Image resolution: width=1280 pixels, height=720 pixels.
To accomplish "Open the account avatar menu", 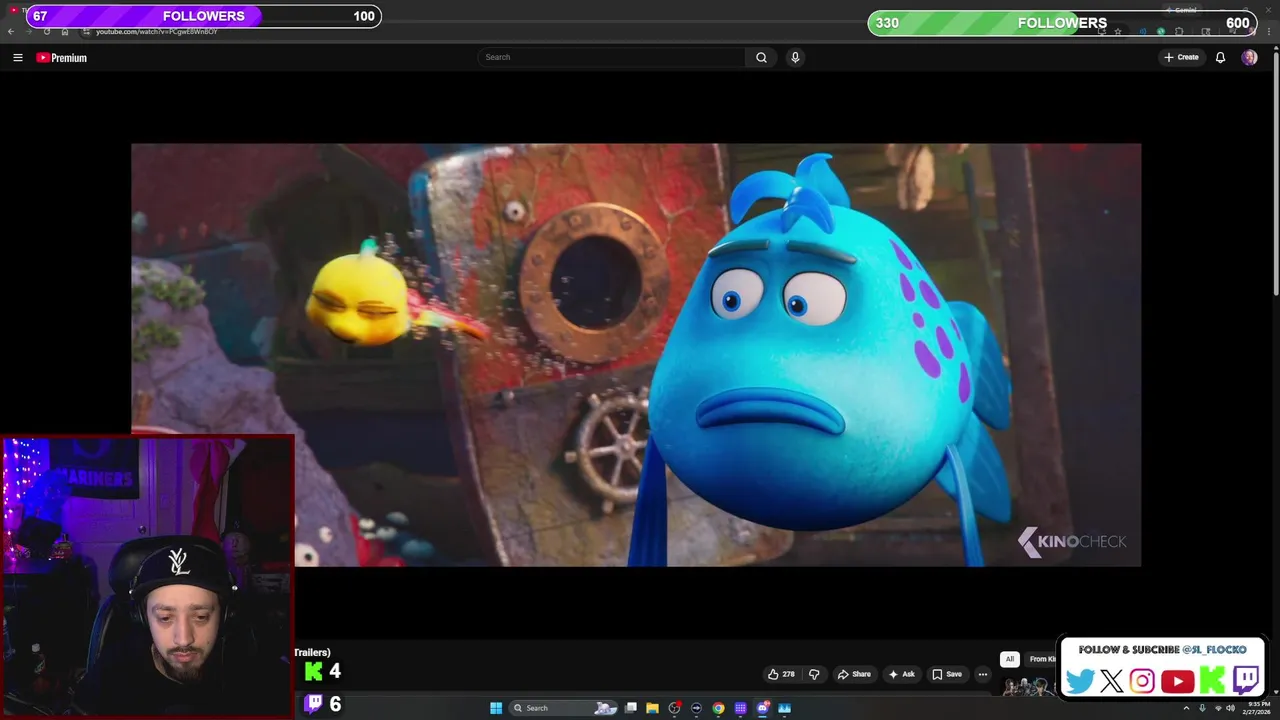I will click(1249, 57).
